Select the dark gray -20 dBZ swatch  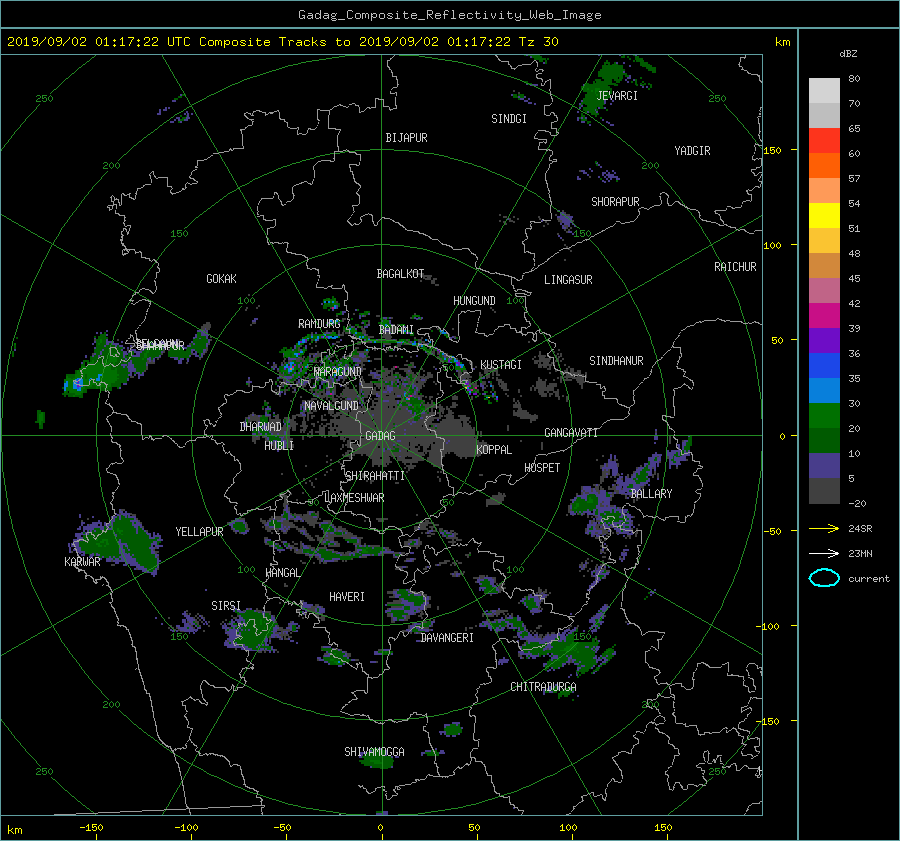coord(824,490)
